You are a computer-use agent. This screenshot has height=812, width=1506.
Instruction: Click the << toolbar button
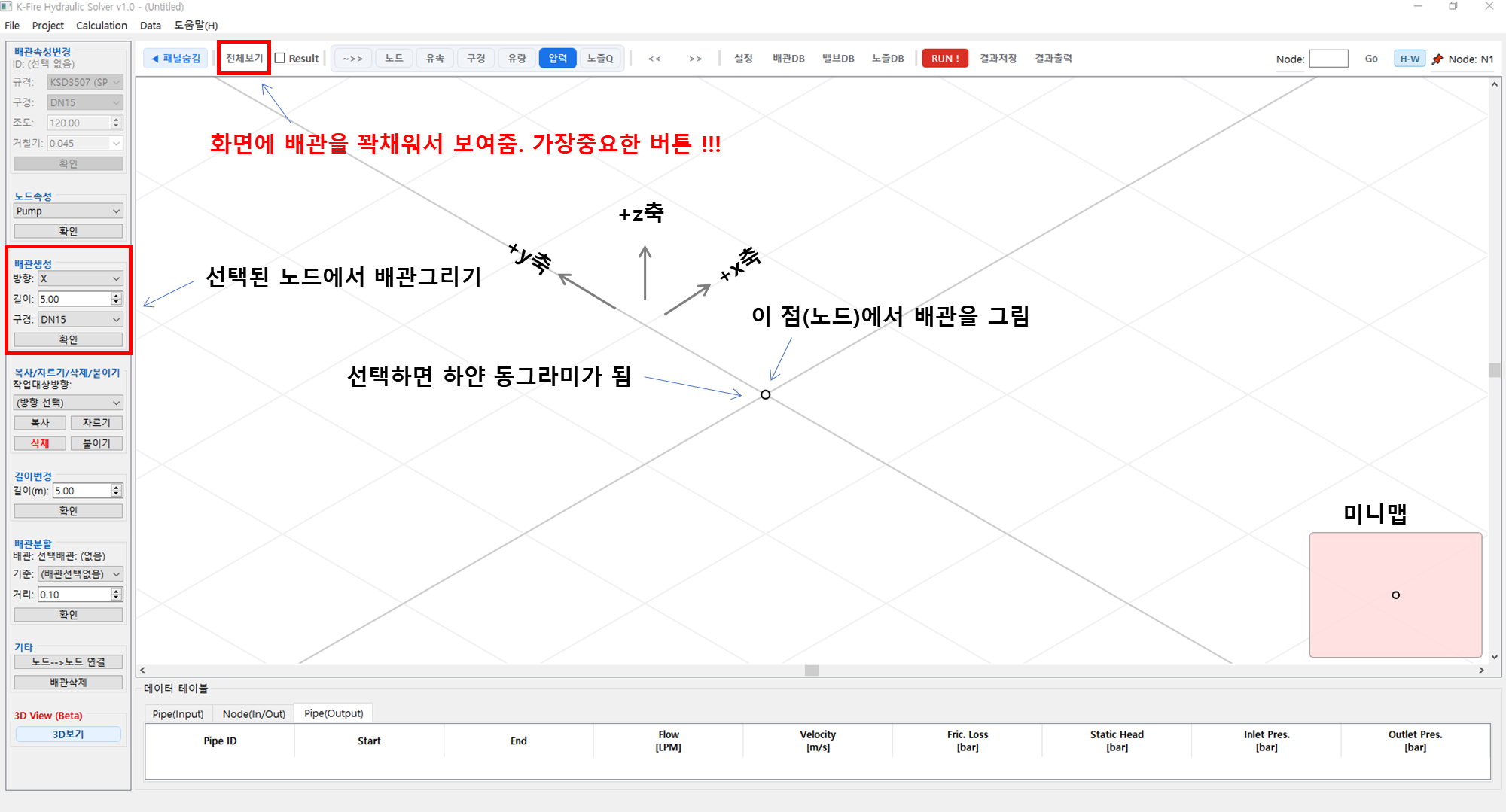pos(654,59)
